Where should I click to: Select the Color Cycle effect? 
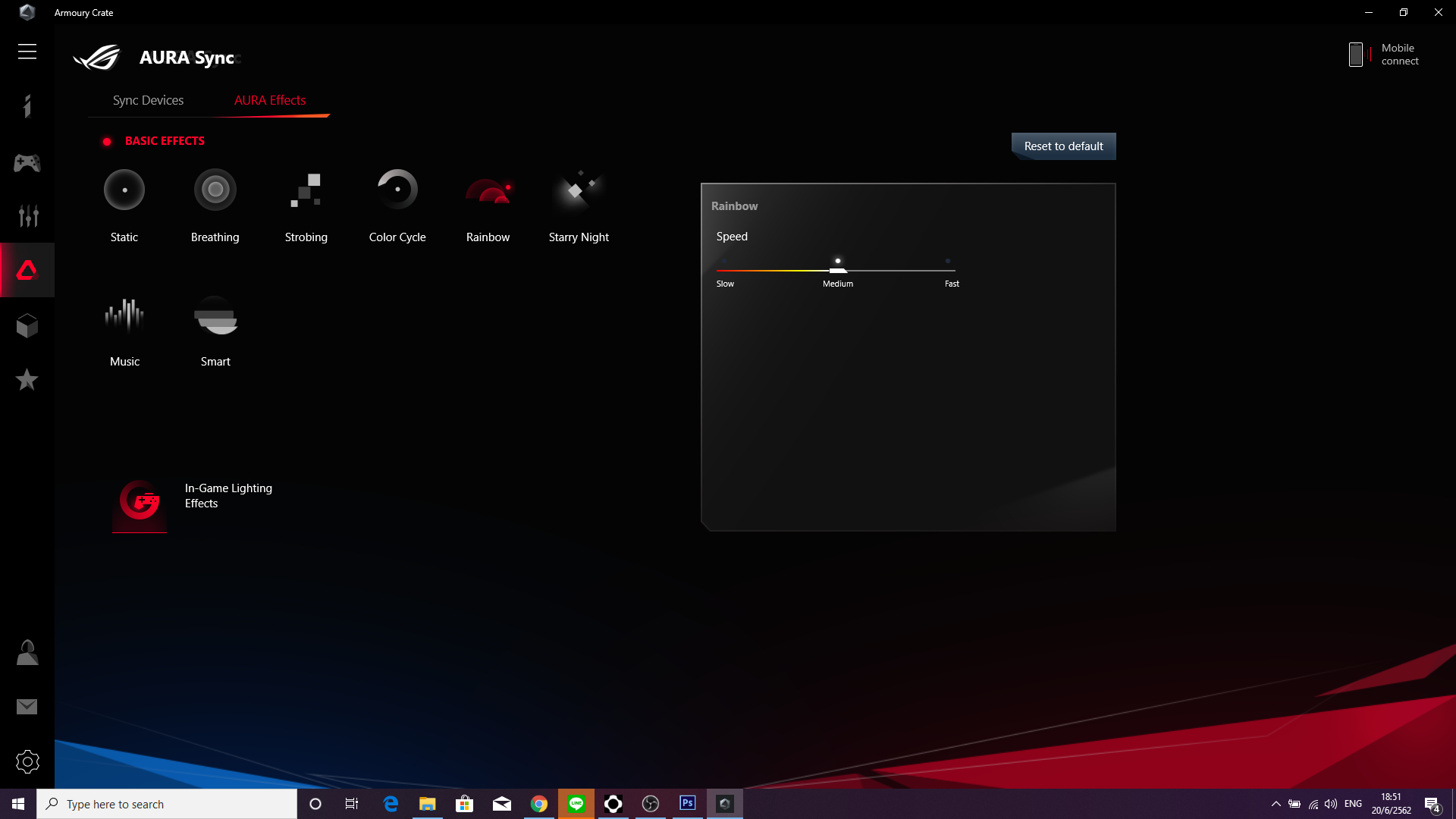click(397, 190)
